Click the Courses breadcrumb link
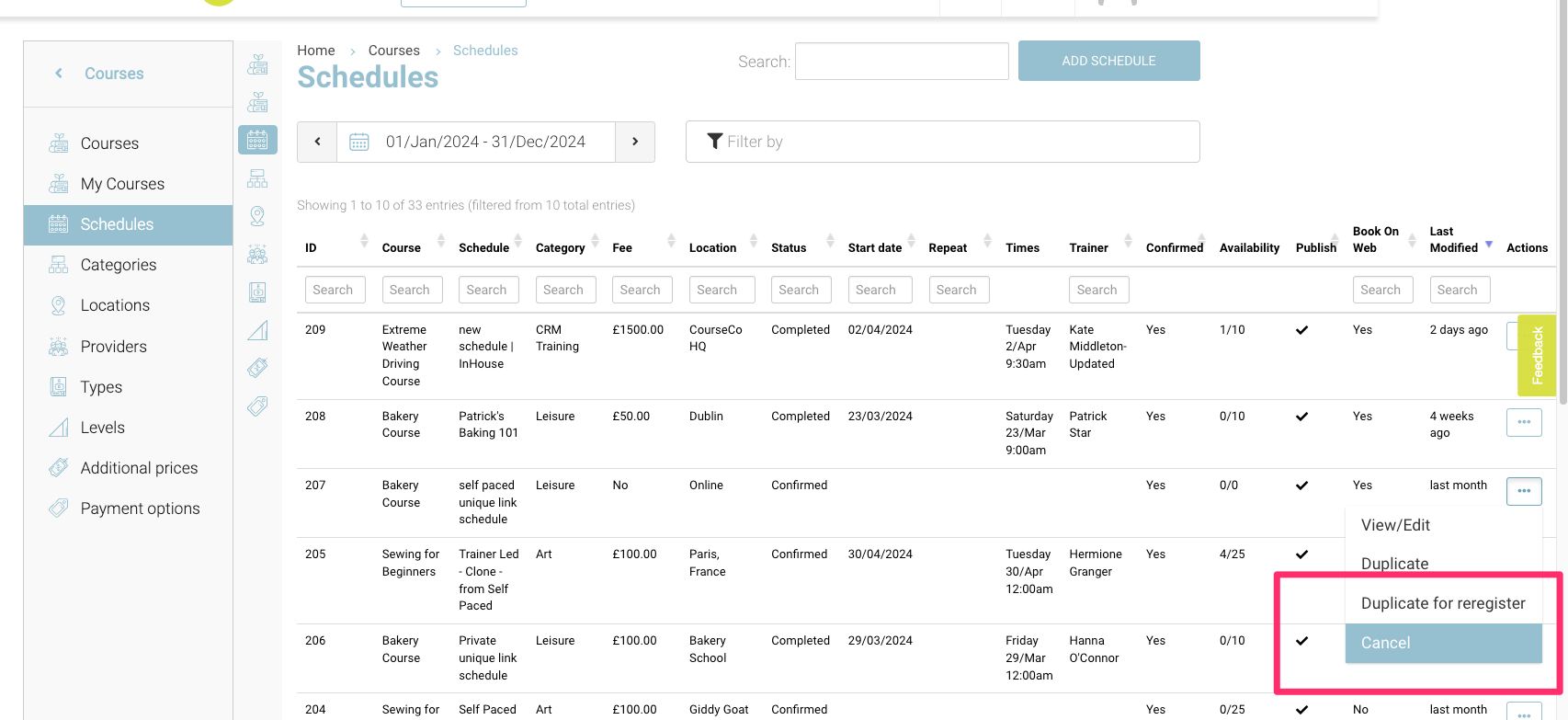 [x=393, y=51]
